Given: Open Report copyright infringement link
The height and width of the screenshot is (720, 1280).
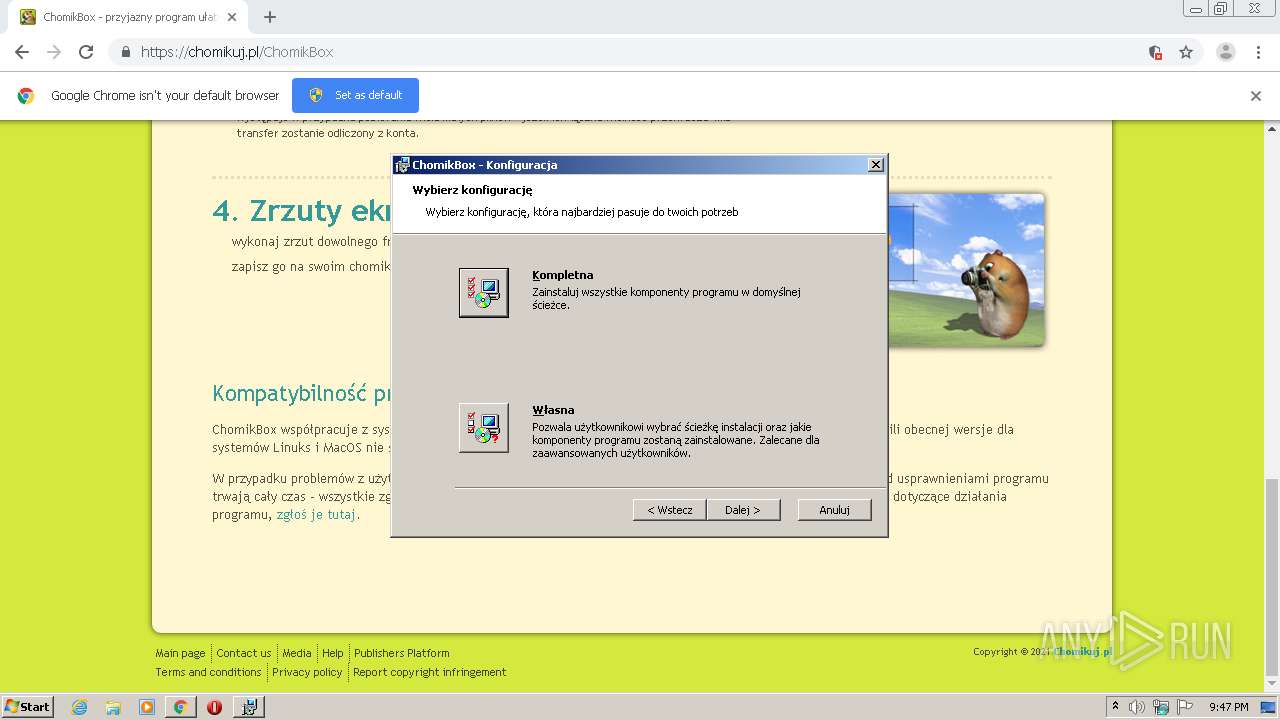Looking at the screenshot, I should coord(430,672).
